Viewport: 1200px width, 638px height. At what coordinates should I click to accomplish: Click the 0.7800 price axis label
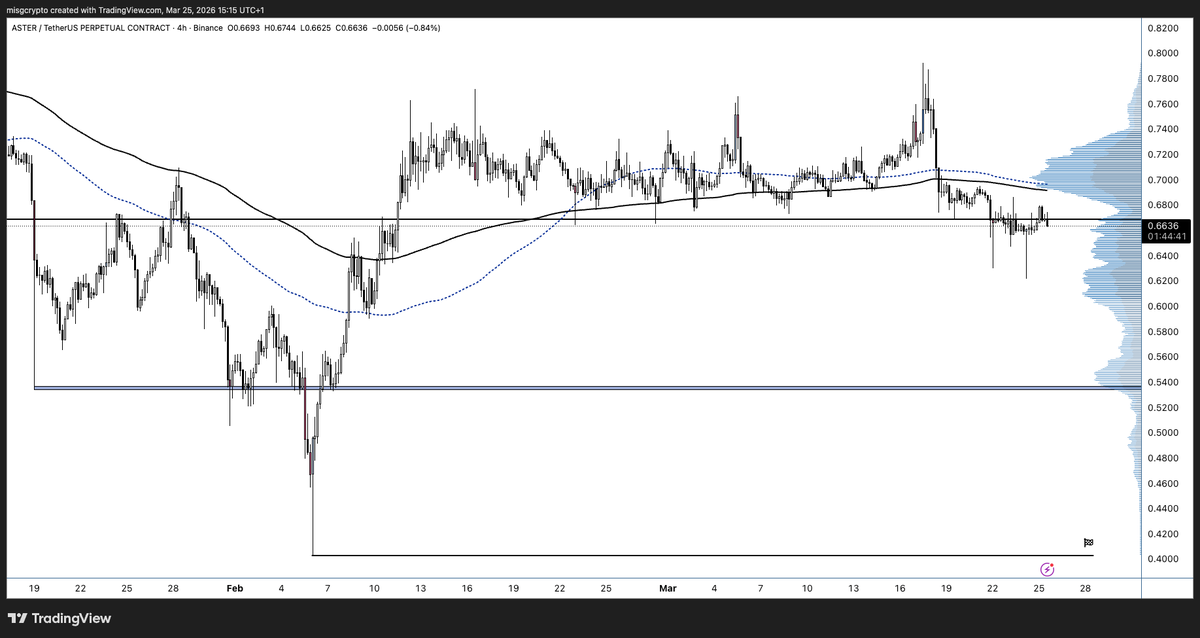1162,79
